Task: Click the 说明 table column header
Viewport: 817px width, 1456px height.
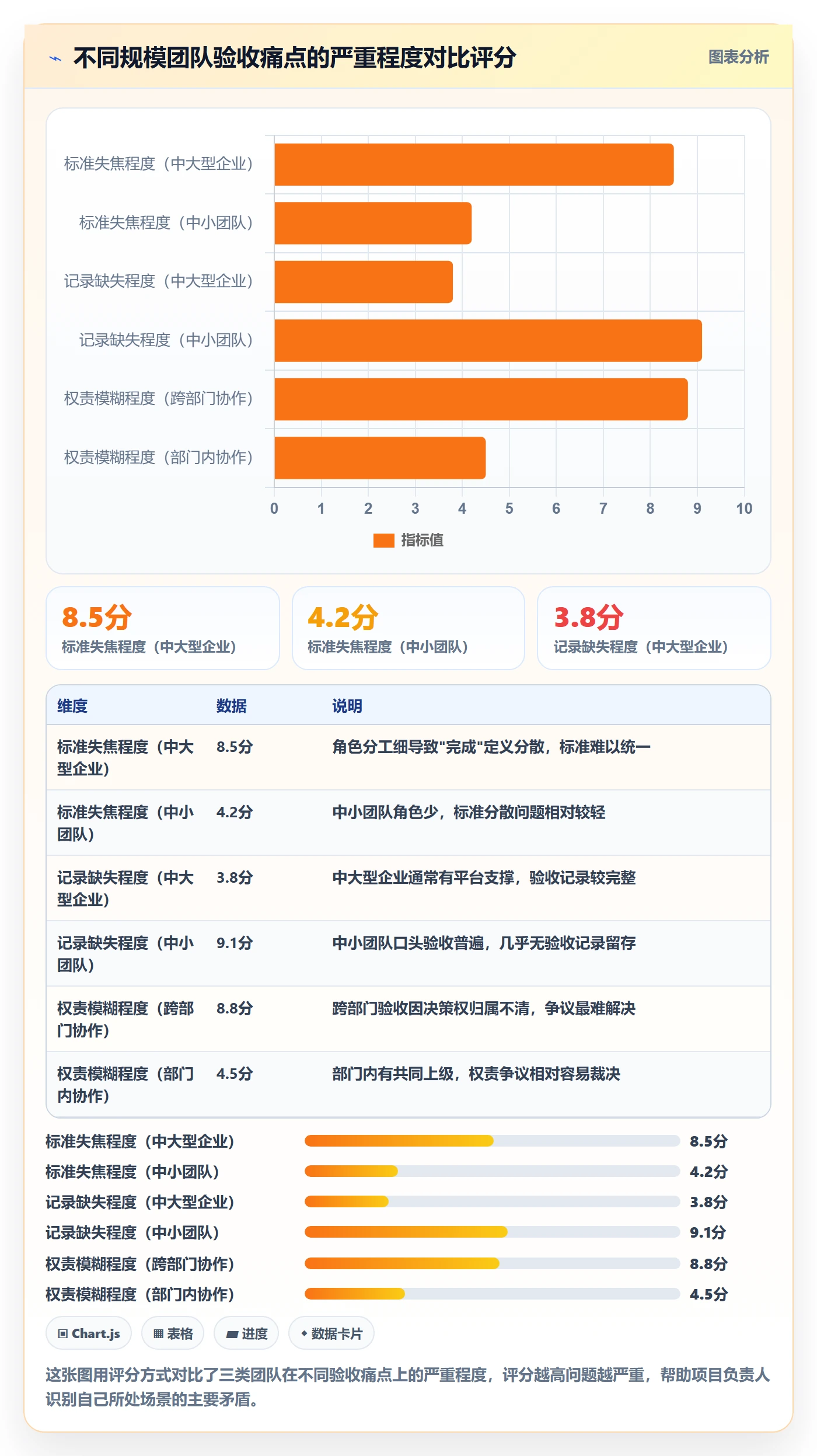Action: (x=347, y=706)
